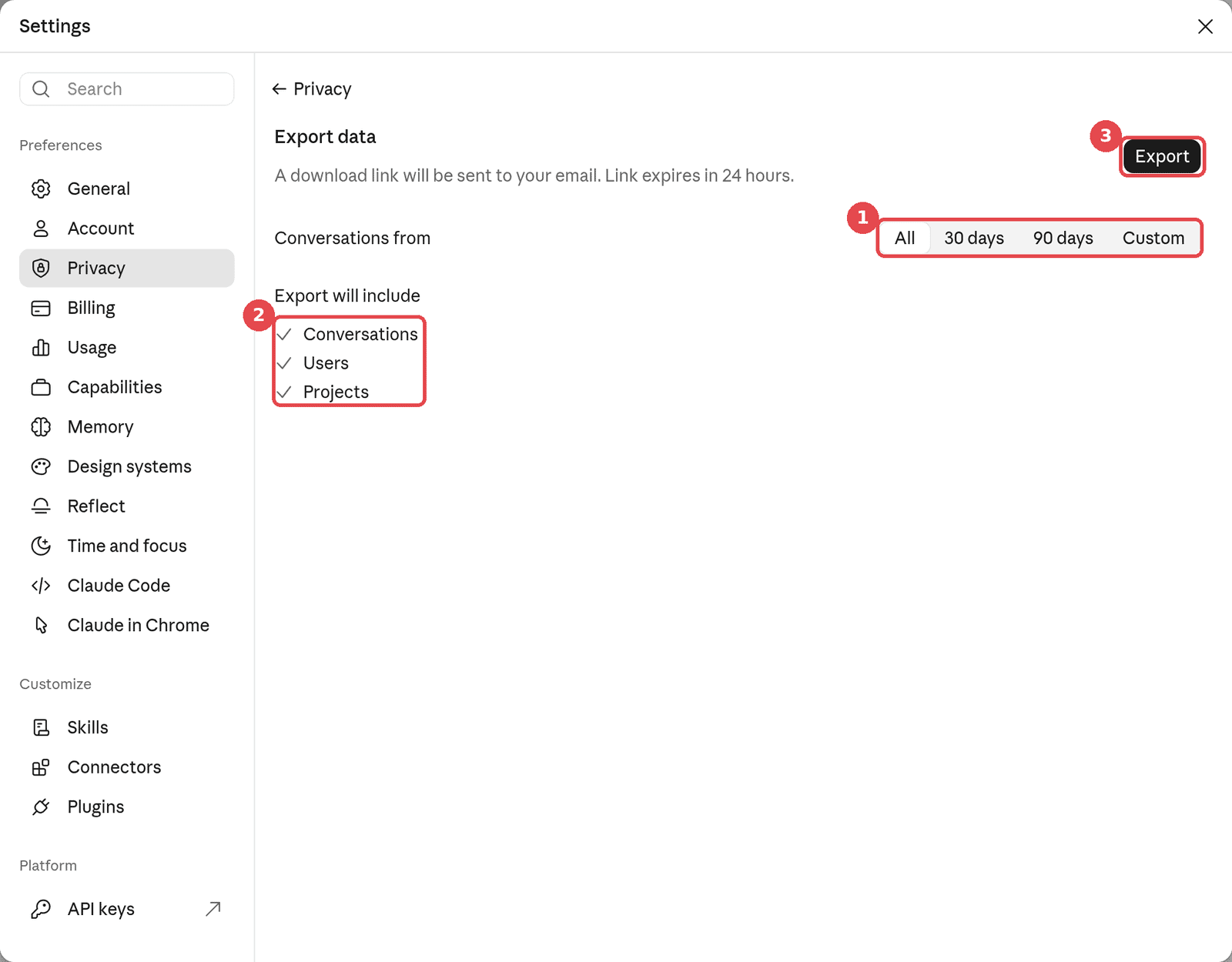This screenshot has width=1232, height=962.
Task: Click the Claude Code brackets icon
Action: [41, 586]
